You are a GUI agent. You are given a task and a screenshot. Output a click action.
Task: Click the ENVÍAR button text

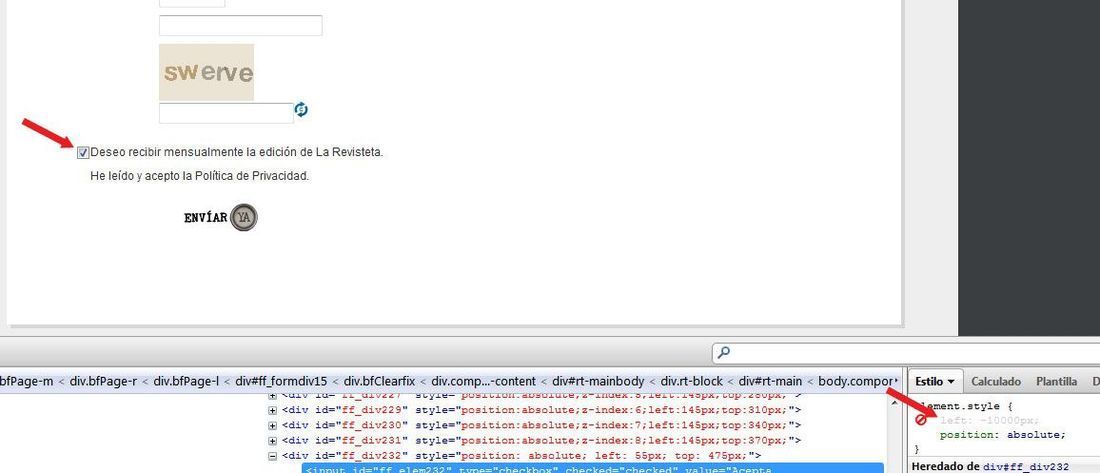(x=206, y=218)
